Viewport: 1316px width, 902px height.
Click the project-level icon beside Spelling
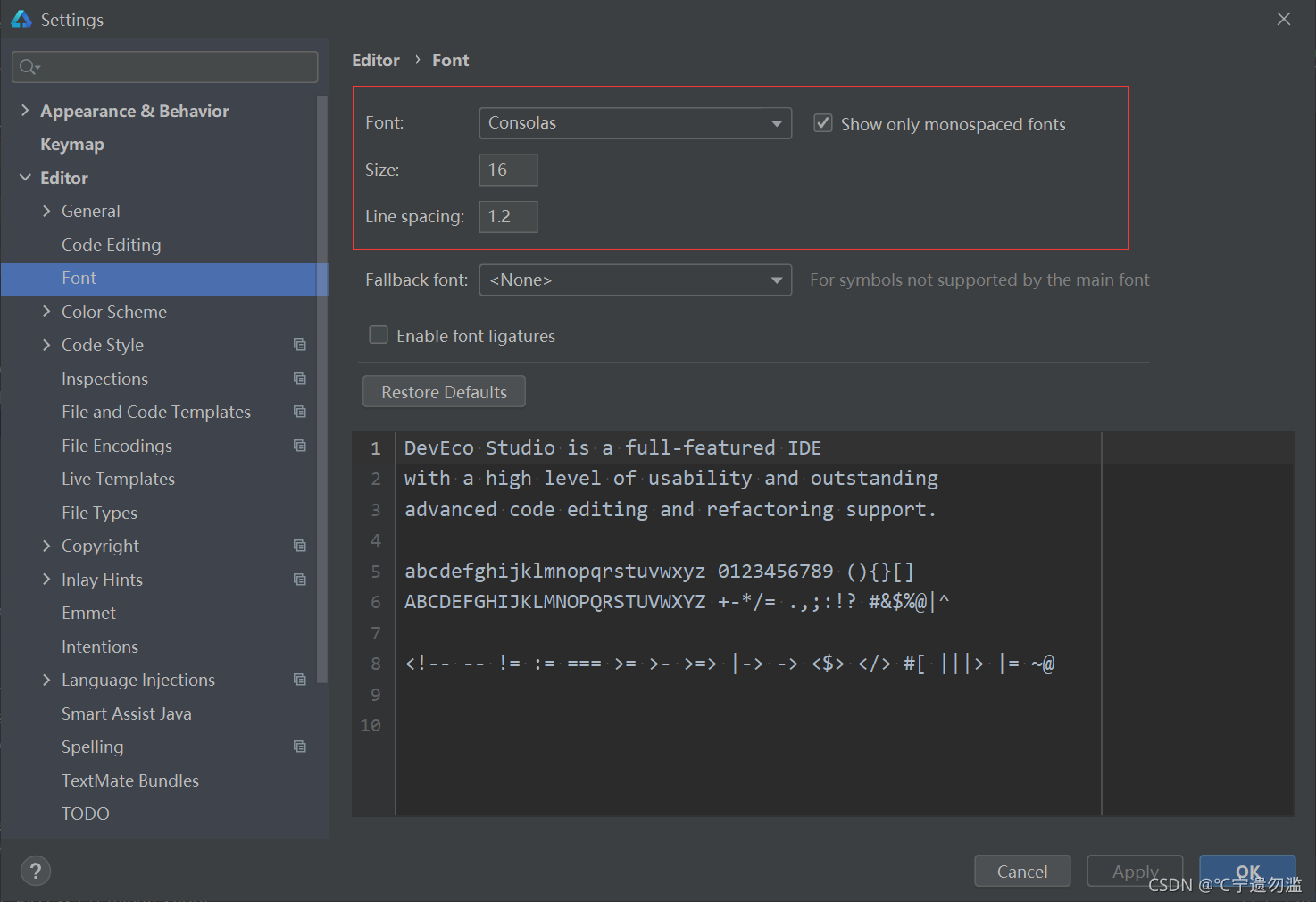300,747
